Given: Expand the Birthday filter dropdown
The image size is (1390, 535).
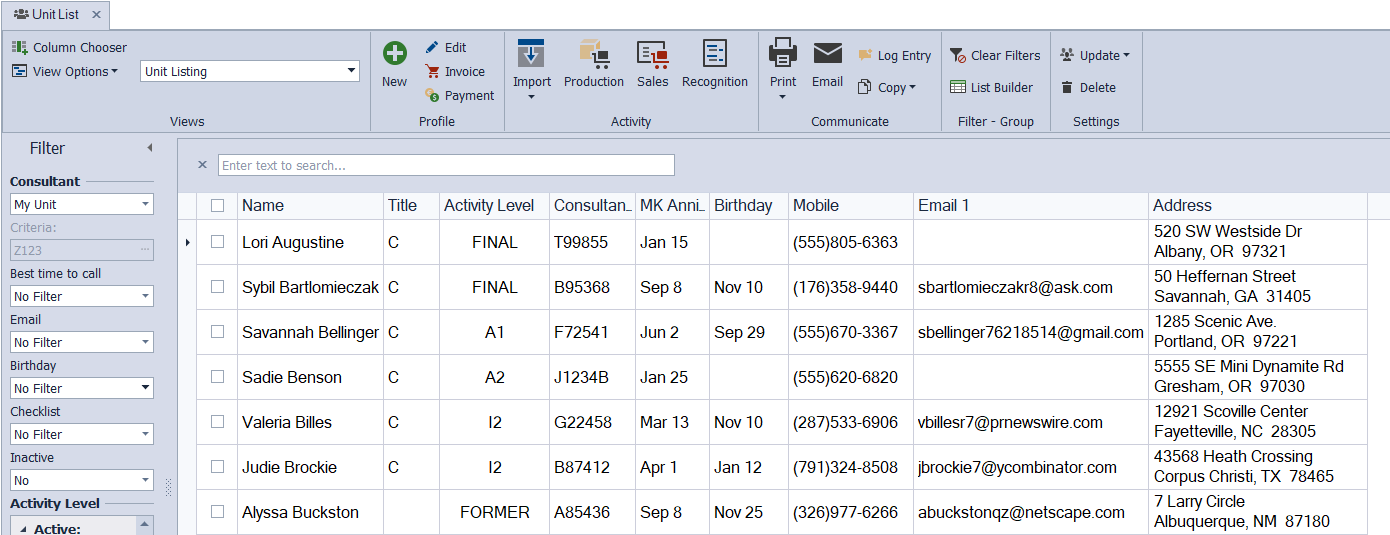Looking at the screenshot, I should [x=145, y=388].
